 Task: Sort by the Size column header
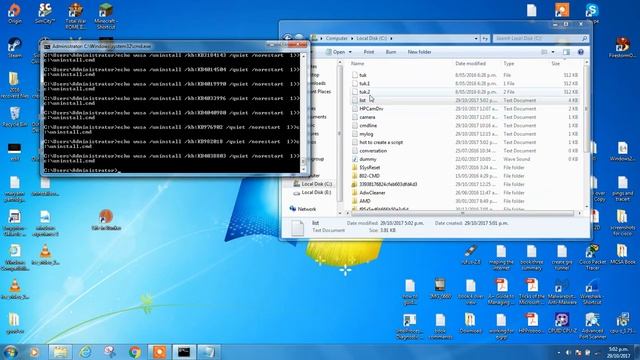point(556,64)
